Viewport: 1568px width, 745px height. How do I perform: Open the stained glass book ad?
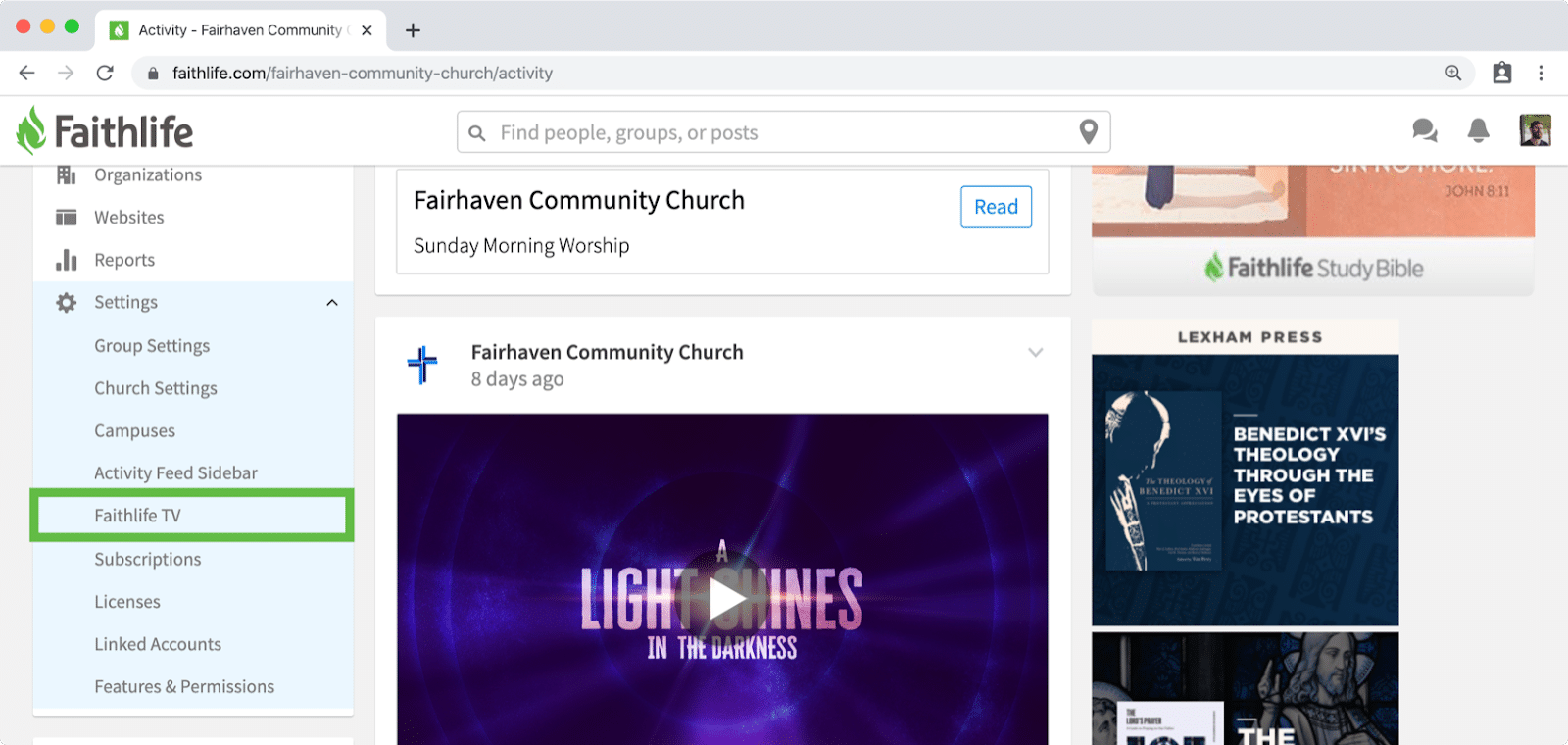point(1246,688)
